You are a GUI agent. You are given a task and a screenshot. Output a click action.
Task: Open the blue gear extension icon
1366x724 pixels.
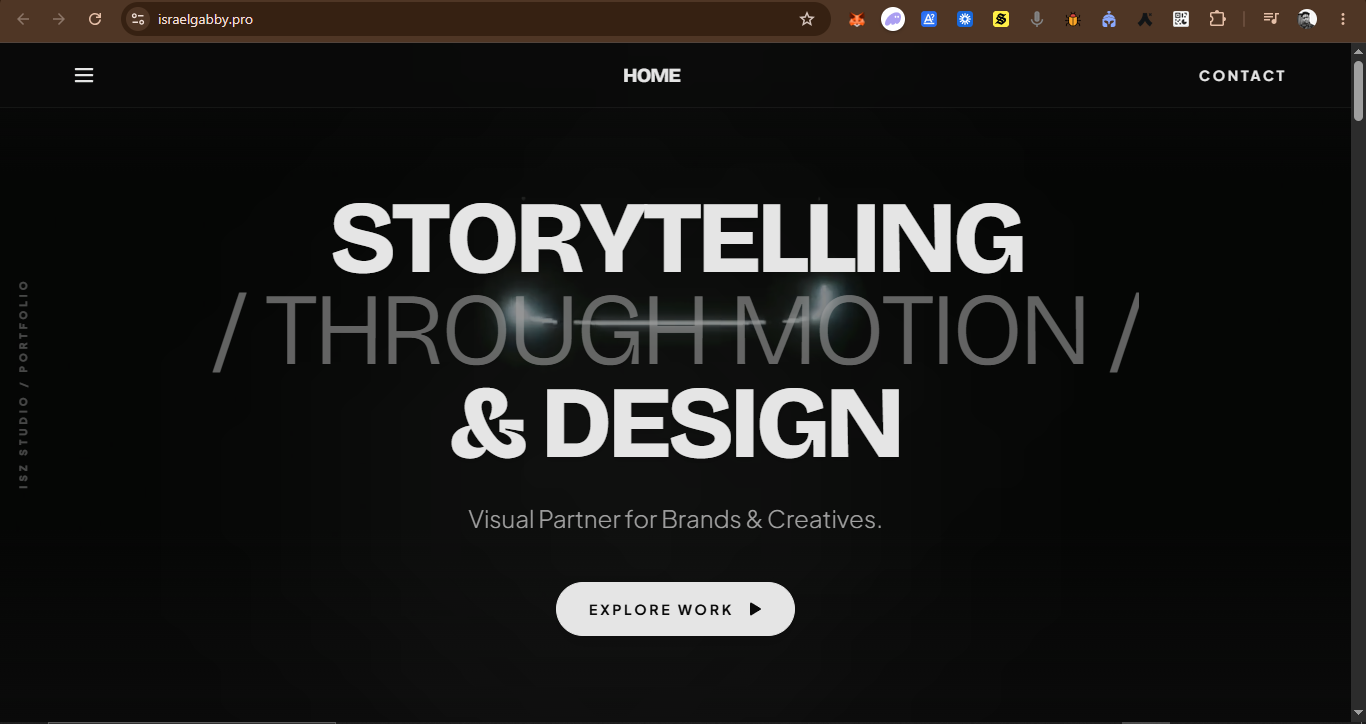(965, 19)
